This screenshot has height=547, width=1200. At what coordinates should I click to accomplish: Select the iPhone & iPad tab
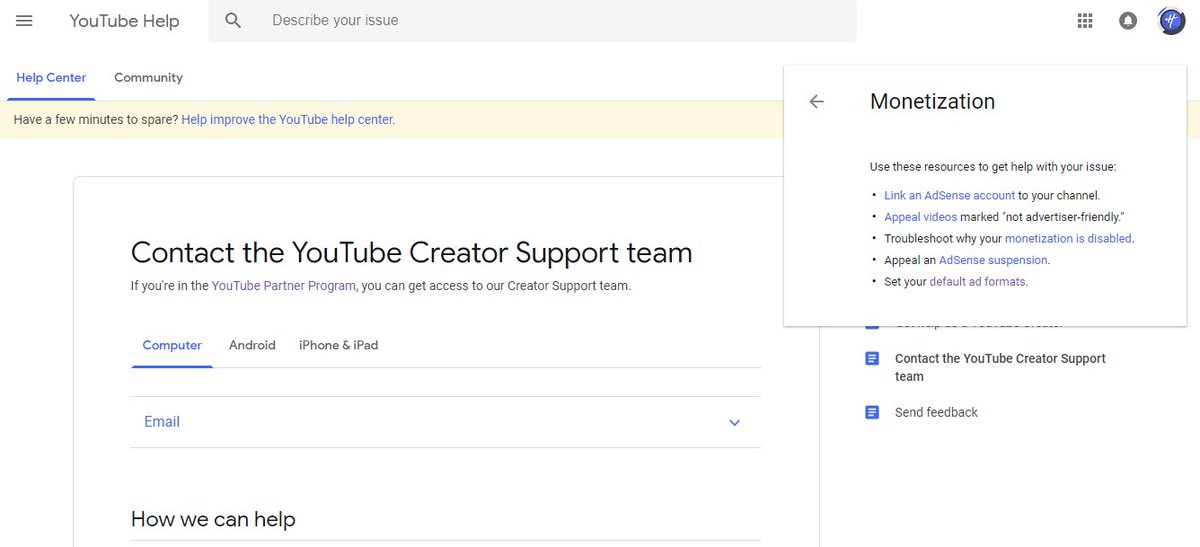coord(339,345)
